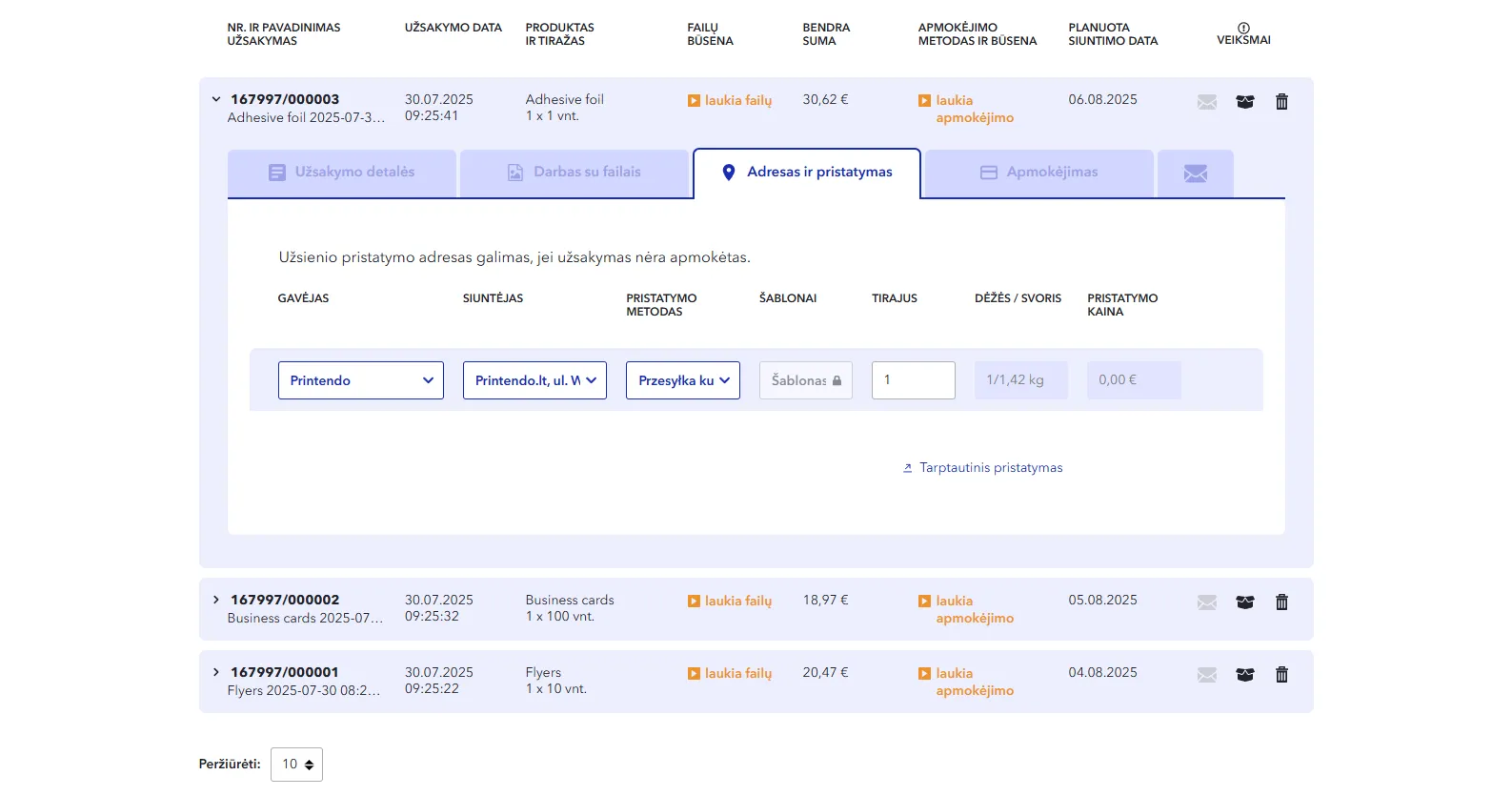Screen dimensions: 1512x796
Task: Open Tarptautinis pristatymas link
Action: (982, 468)
